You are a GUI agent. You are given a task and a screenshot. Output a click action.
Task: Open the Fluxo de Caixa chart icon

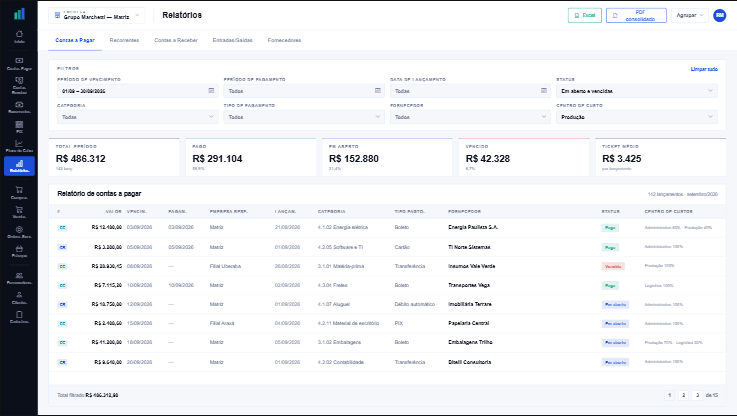[x=19, y=146]
